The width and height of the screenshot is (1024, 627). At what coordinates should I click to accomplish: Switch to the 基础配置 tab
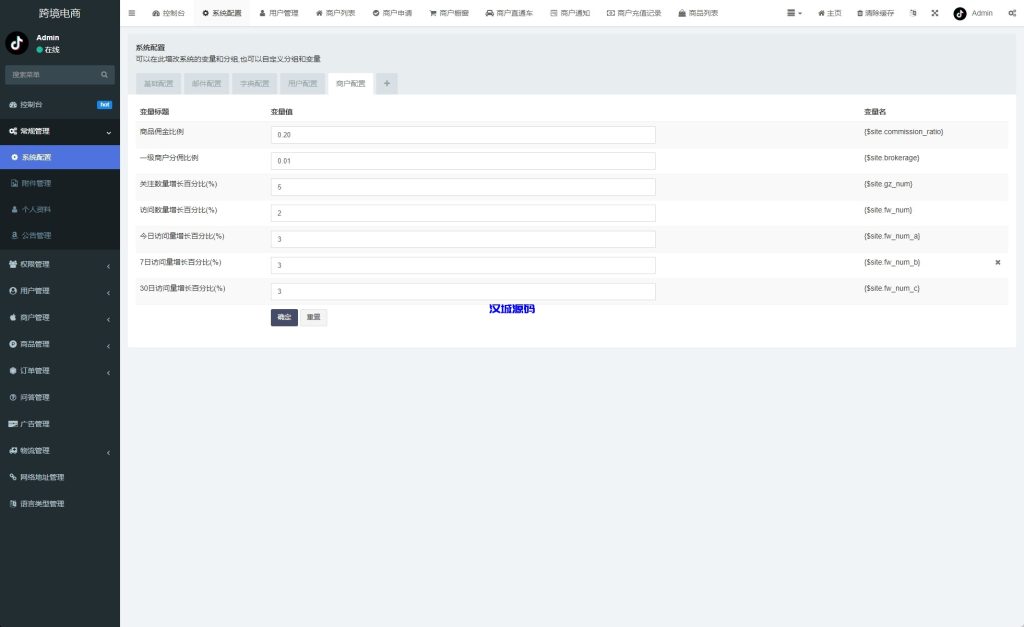pos(158,84)
